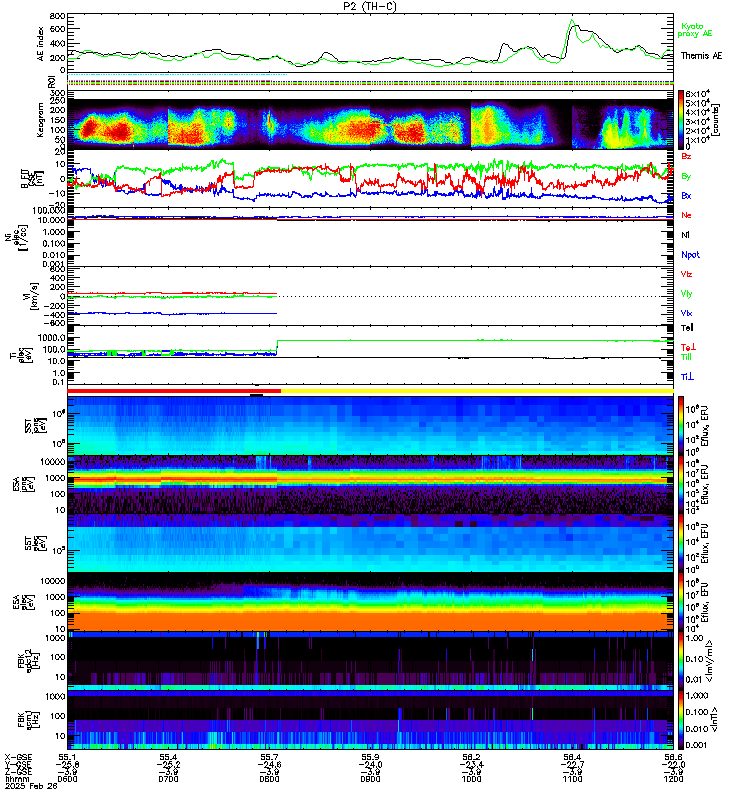750x800 pixels.
Task: Click the black "Ni" density legend label
Action: click(x=685, y=235)
